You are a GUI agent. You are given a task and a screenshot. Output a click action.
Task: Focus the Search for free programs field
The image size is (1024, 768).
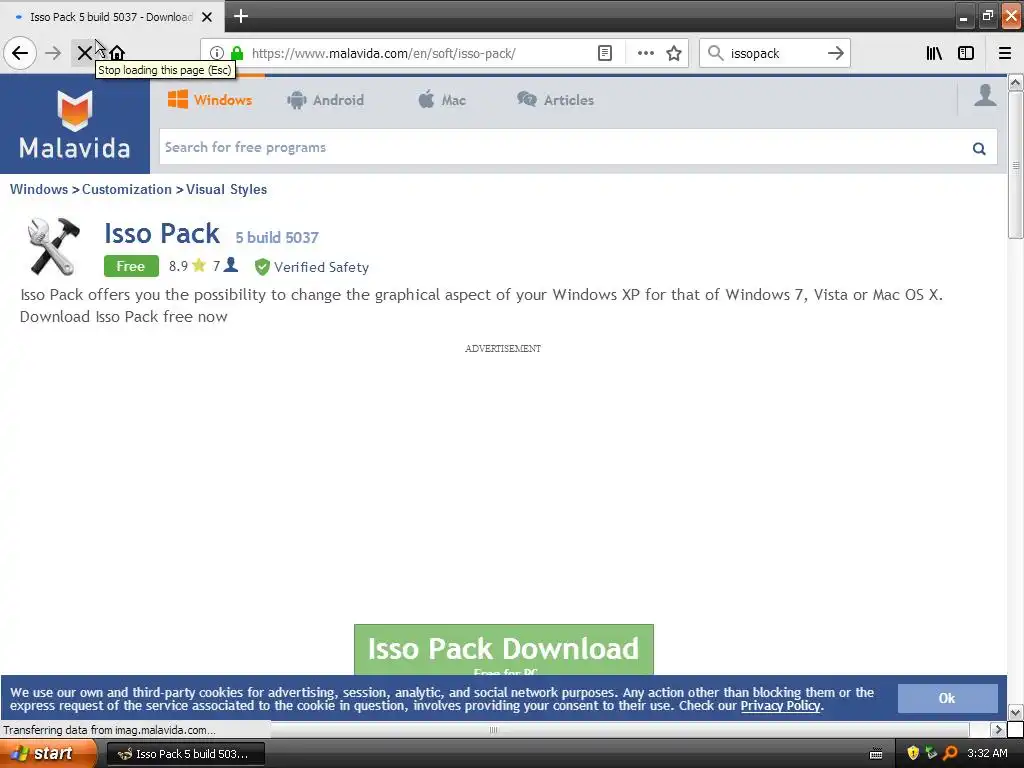click(563, 148)
